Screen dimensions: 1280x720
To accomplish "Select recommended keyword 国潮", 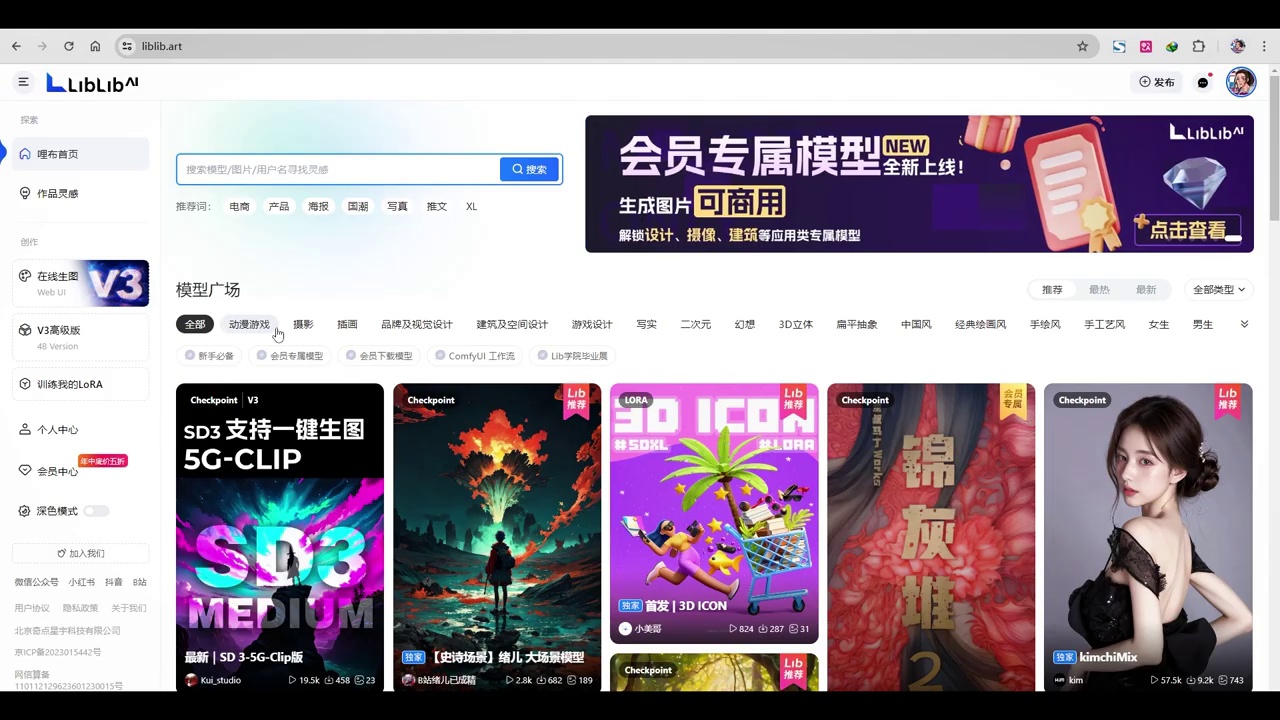I will pos(358,206).
